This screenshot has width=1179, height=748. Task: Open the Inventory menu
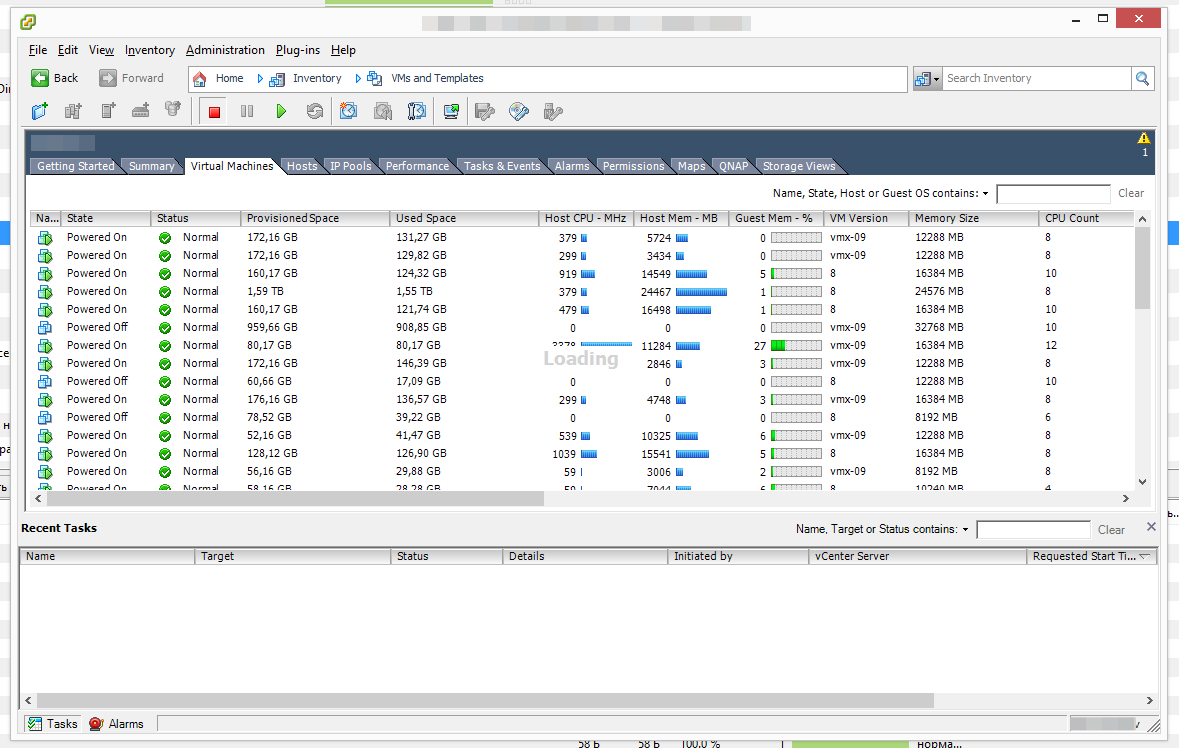click(x=150, y=50)
